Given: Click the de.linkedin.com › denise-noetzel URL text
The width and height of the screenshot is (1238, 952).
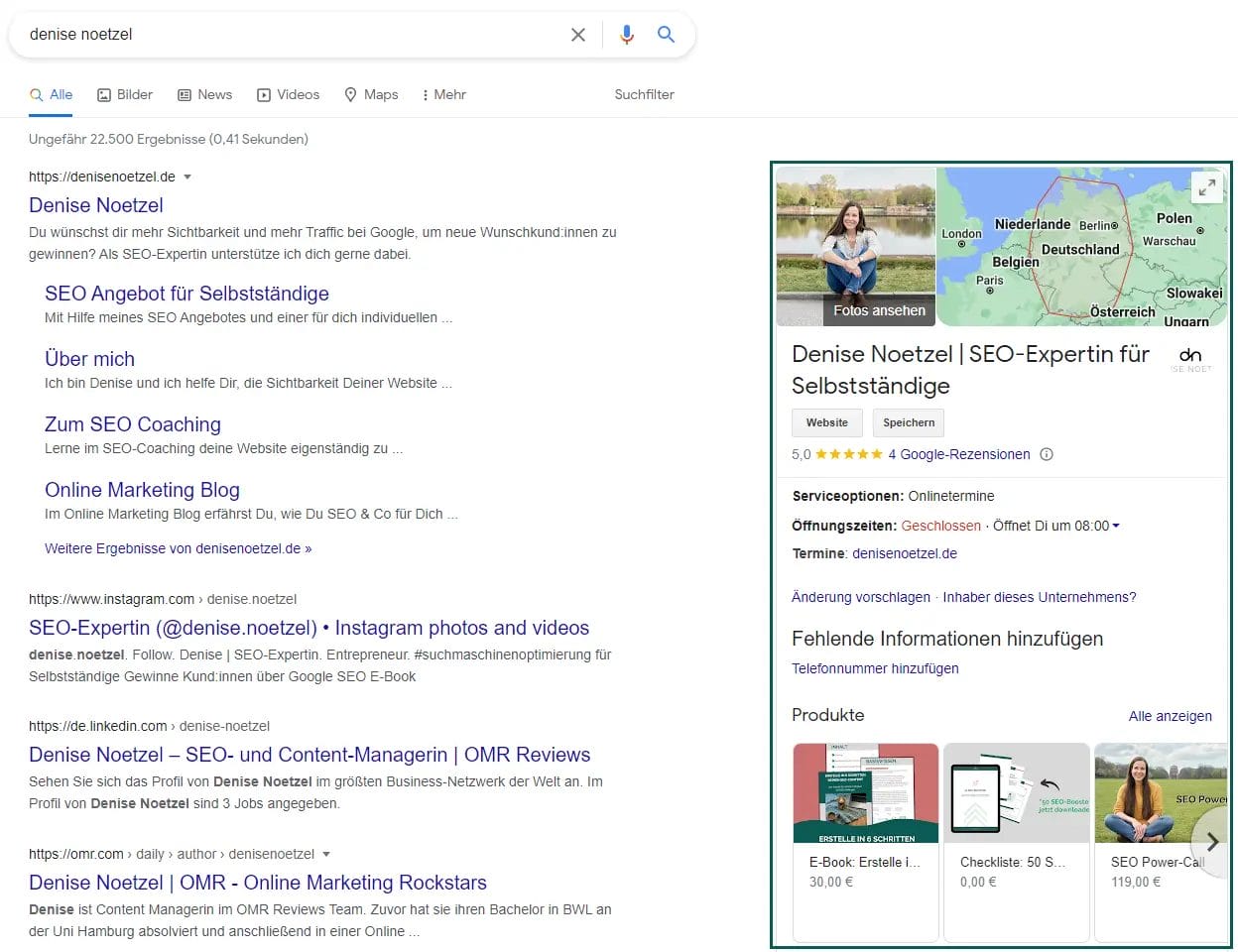Looking at the screenshot, I should [149, 726].
